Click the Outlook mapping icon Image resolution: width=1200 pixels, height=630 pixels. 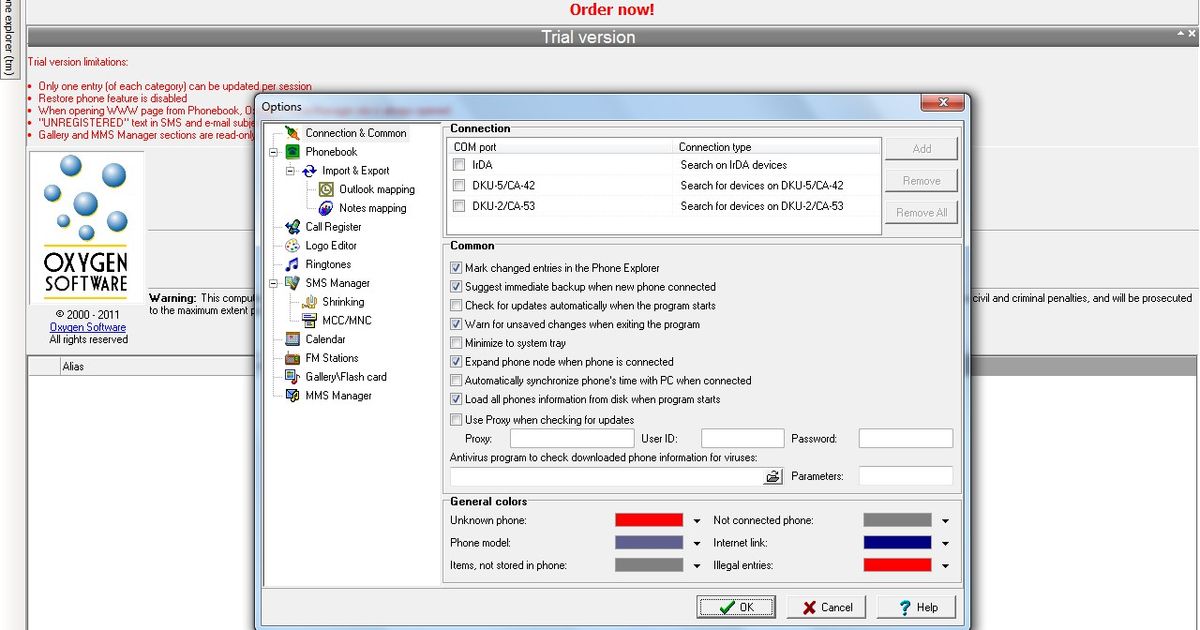tap(326, 189)
